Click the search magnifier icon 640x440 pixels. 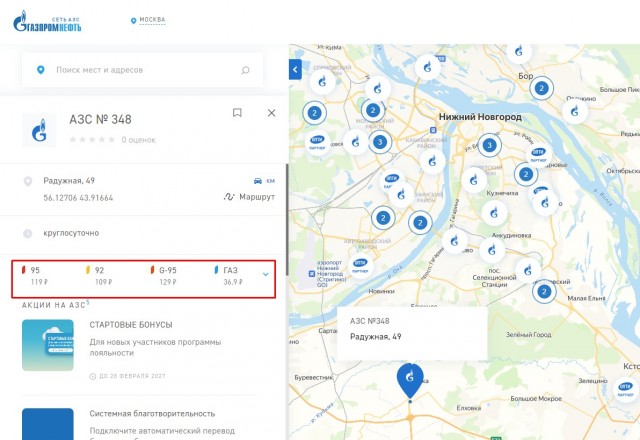(x=245, y=70)
